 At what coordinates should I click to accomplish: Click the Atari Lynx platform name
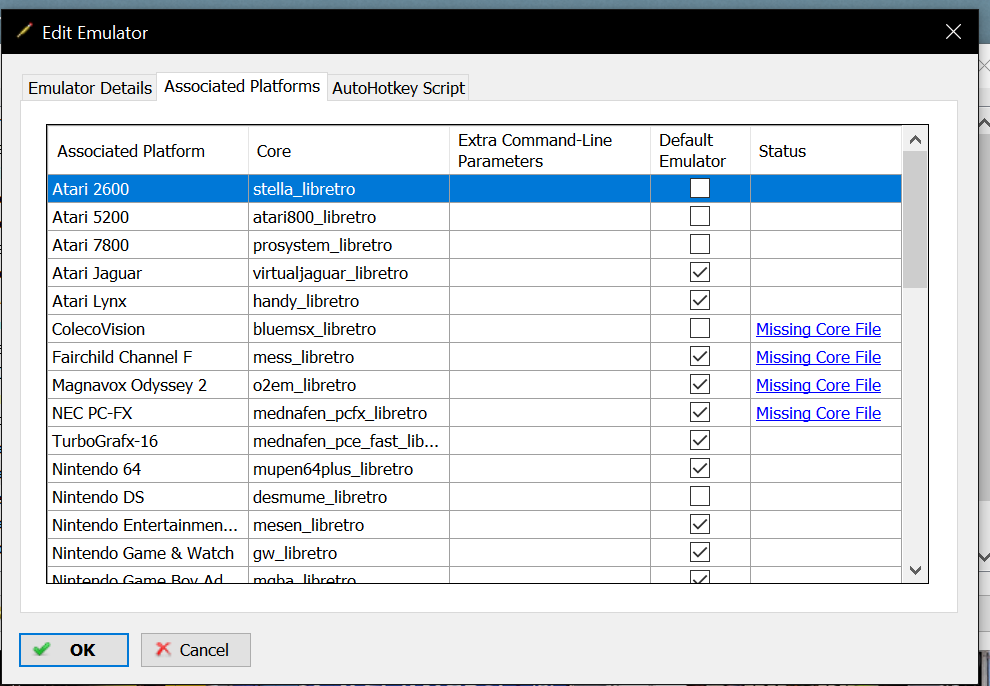click(89, 301)
